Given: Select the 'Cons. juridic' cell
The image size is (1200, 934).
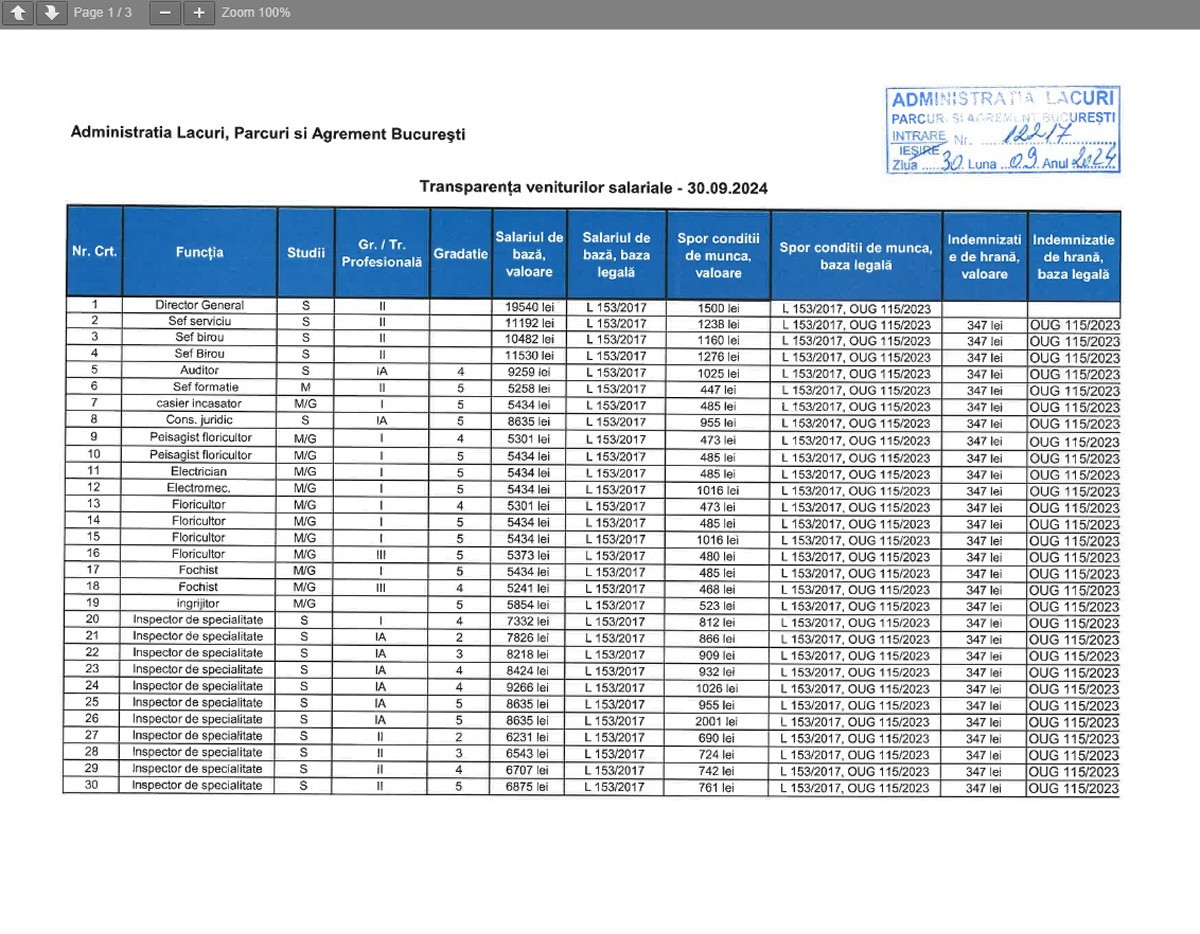Looking at the screenshot, I should tap(200, 421).
